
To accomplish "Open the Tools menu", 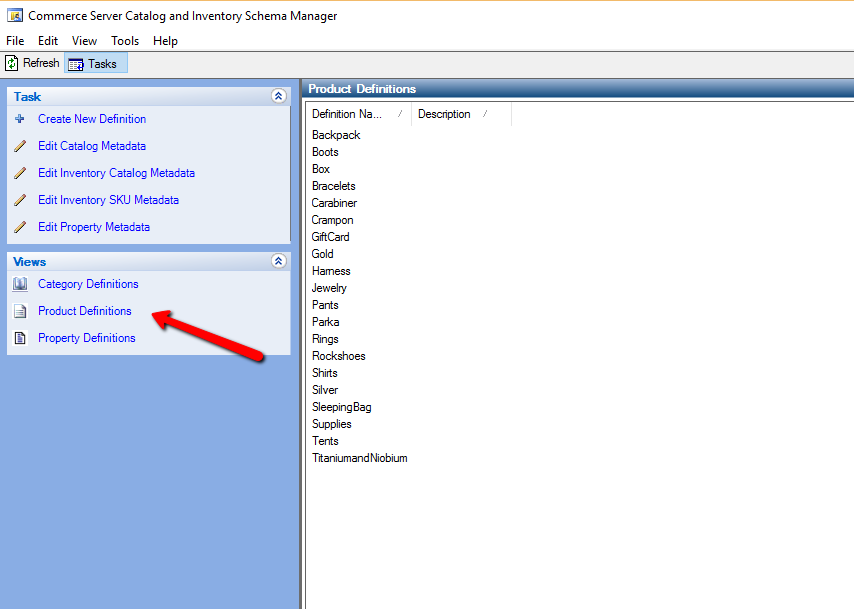I will tap(125, 41).
